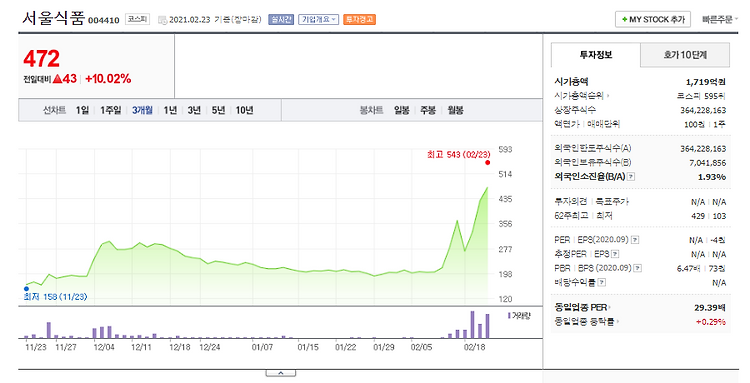
Task: Collapse chart with the bottom arrow toggle
Action: point(281,373)
